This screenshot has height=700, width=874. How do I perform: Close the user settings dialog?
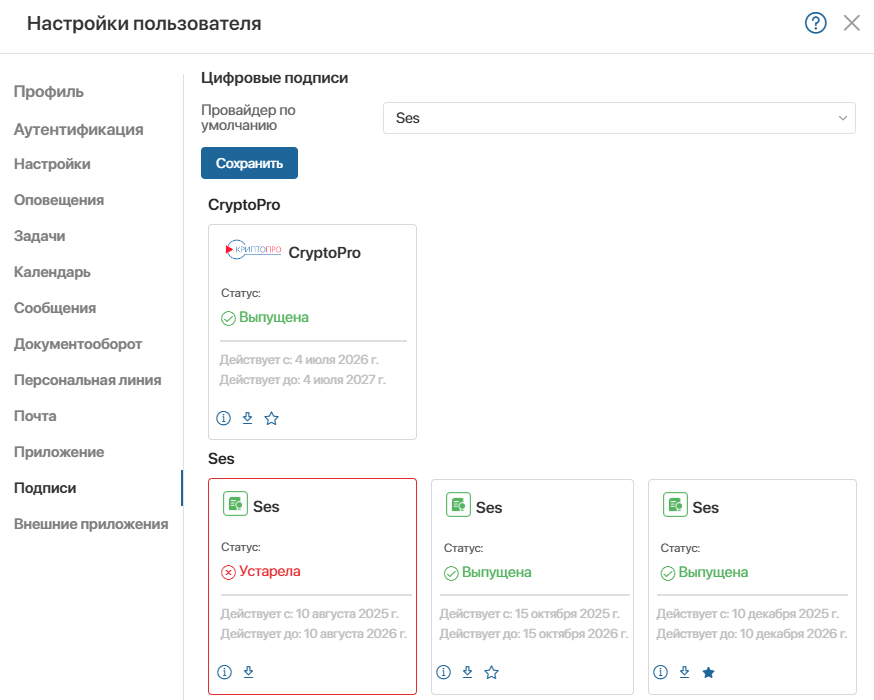(852, 23)
